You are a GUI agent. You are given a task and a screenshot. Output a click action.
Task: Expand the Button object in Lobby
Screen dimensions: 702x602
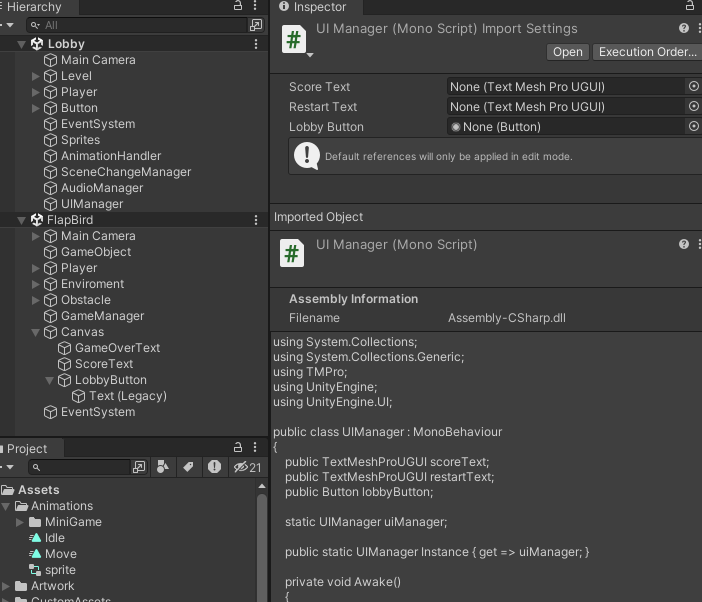36,108
